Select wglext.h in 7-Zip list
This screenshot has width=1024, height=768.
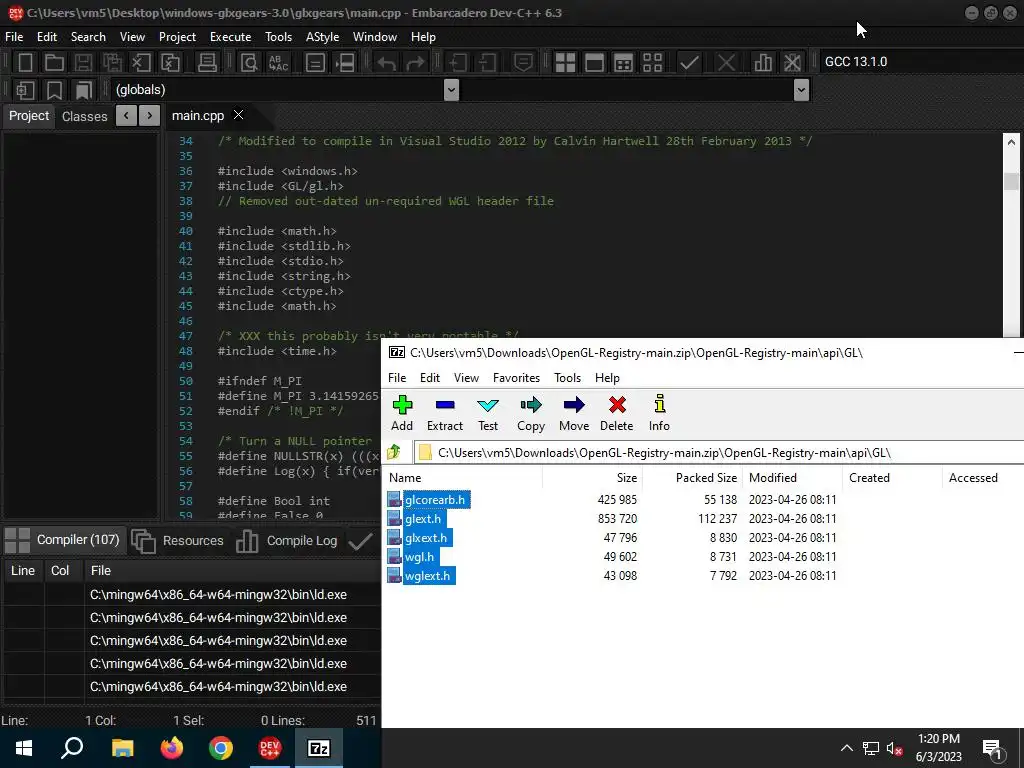[x=427, y=575]
